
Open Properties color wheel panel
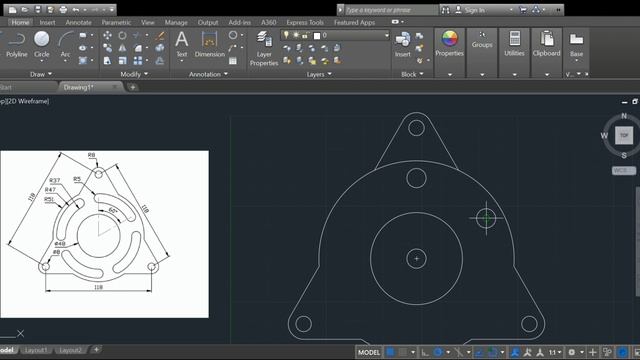(x=449, y=44)
